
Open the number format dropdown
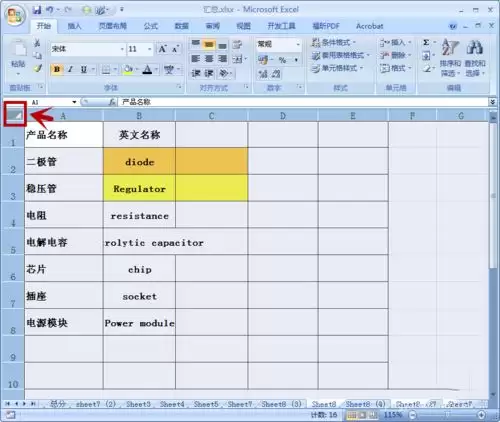[298, 44]
